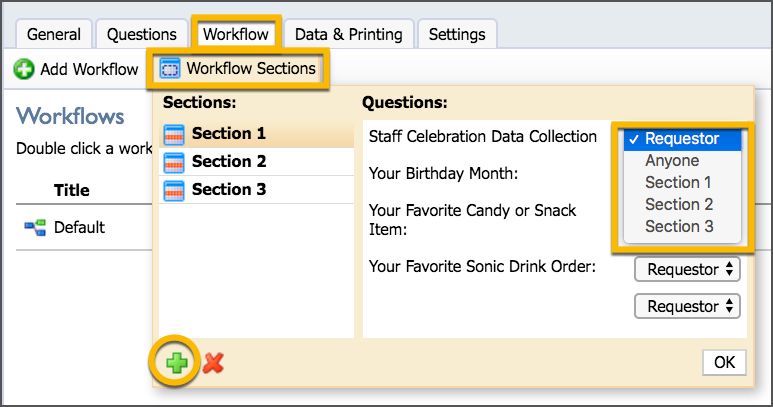
Task: Confirm with the OK button
Action: (x=724, y=362)
